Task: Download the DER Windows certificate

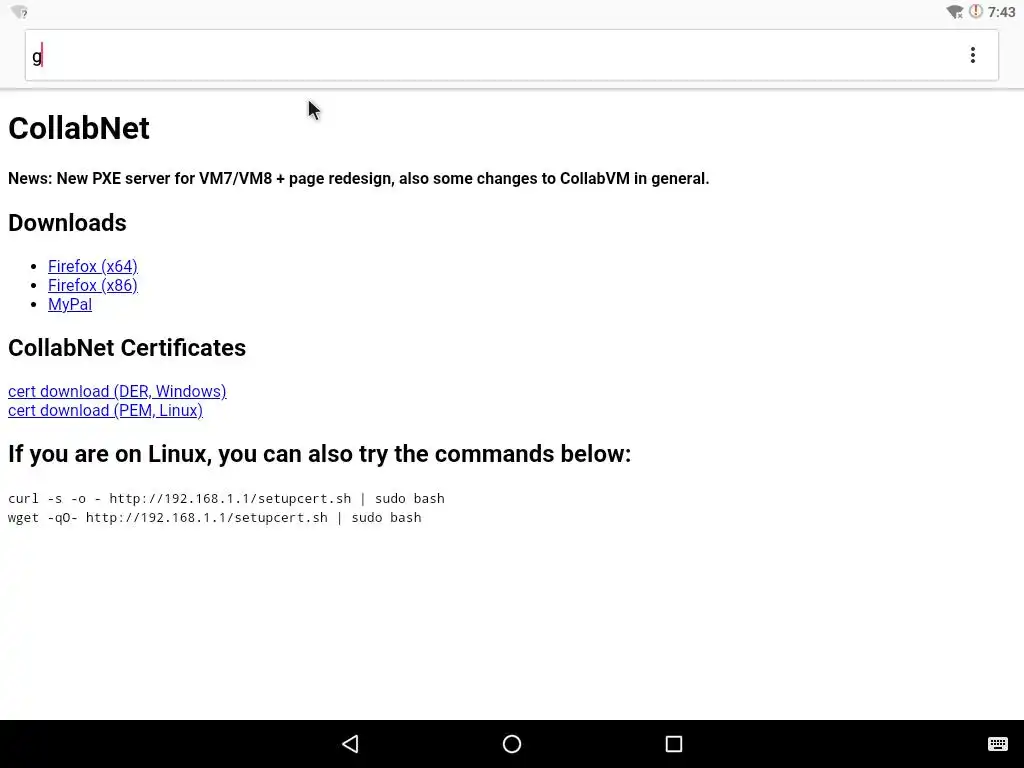Action: click(x=117, y=391)
